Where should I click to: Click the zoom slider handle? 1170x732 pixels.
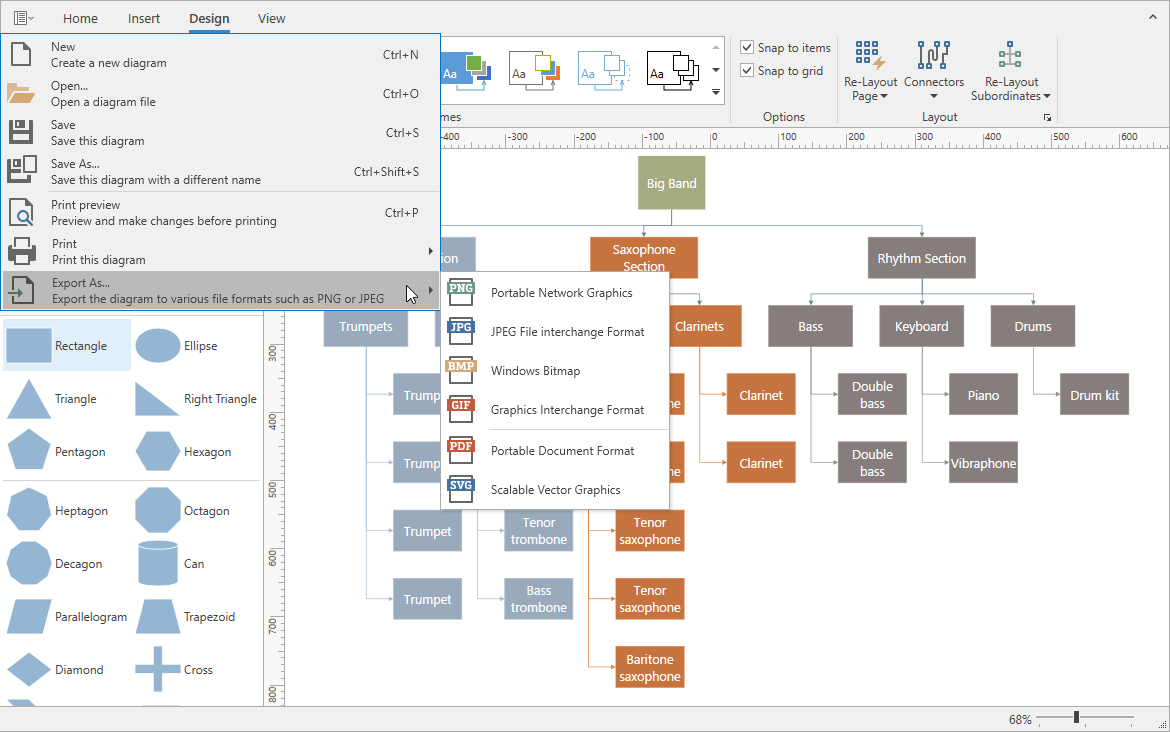click(x=1076, y=718)
